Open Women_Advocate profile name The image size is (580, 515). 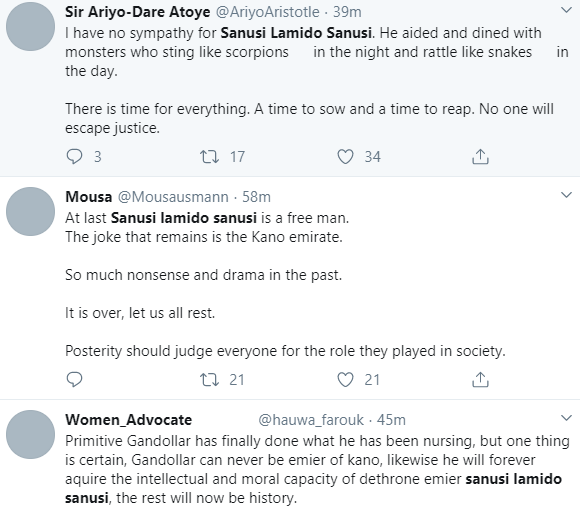point(129,420)
